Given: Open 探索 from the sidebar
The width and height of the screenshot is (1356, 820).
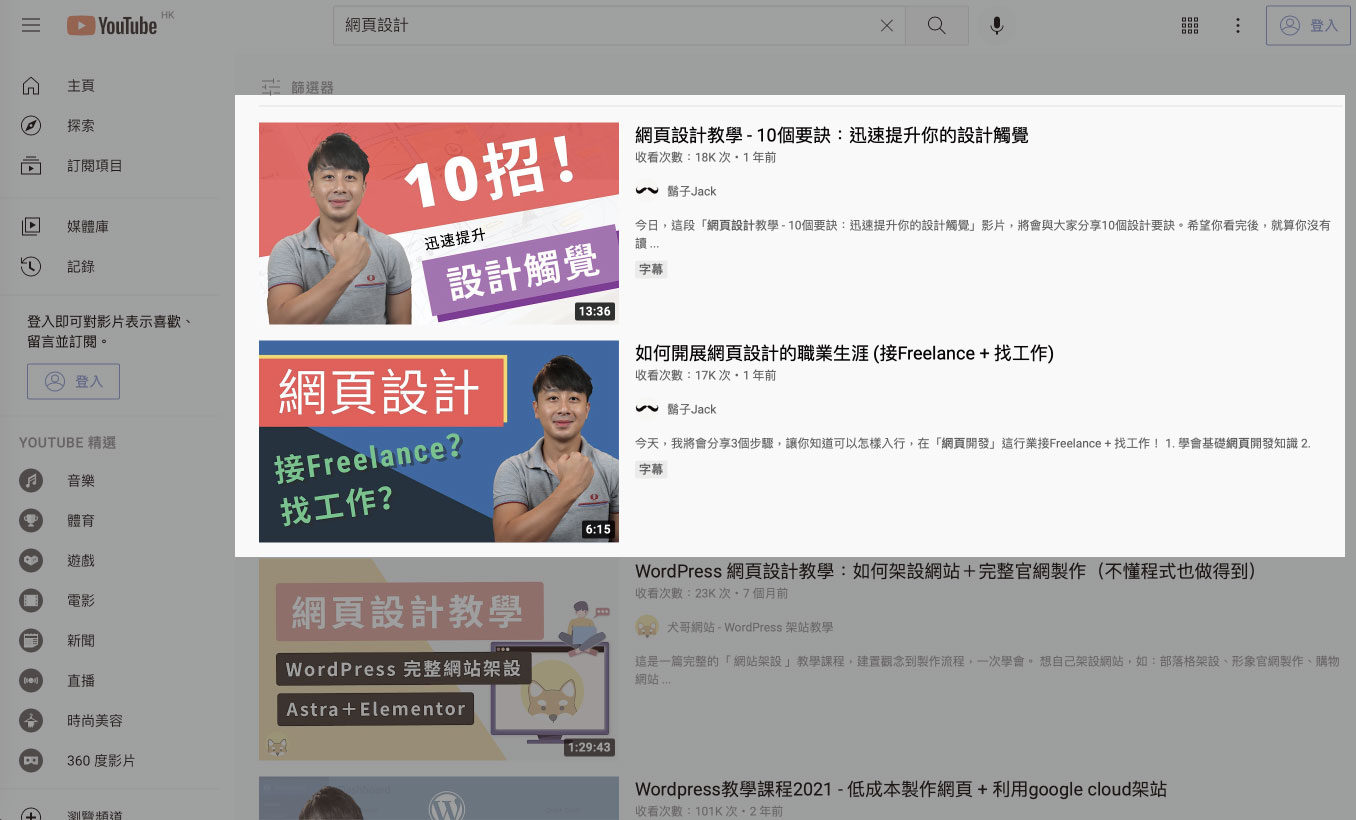Looking at the screenshot, I should 80,126.
